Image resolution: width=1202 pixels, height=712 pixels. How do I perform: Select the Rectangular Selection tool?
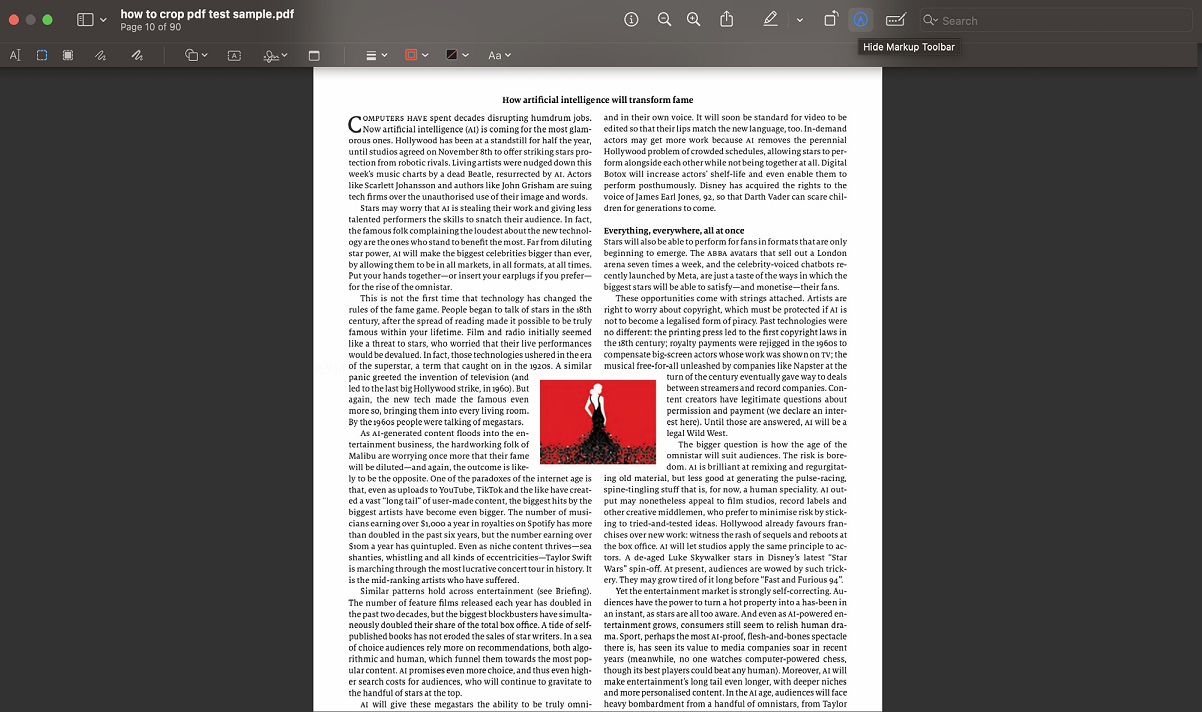41,55
